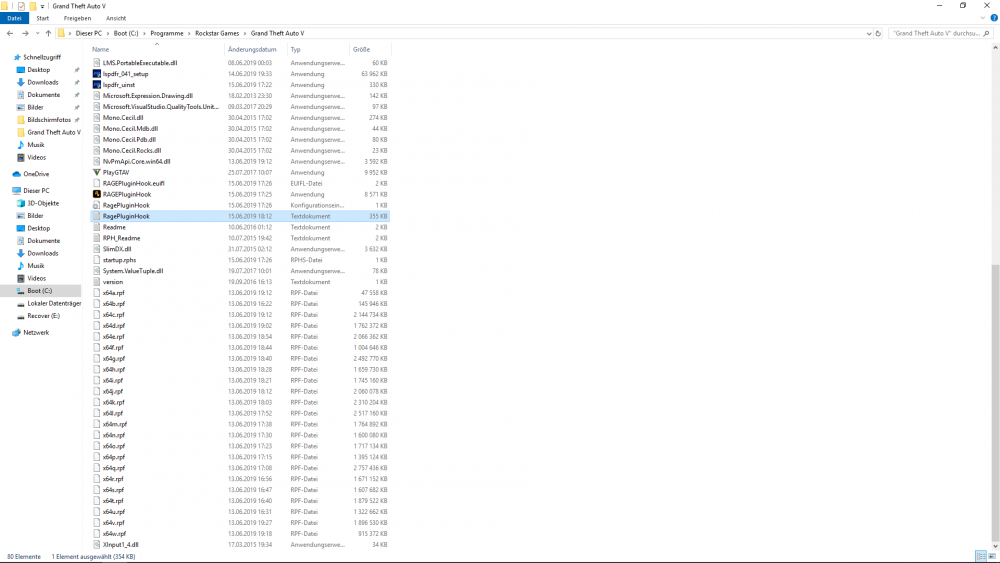The image size is (1000, 563).
Task: Click the forward navigation arrow
Action: [x=25, y=33]
